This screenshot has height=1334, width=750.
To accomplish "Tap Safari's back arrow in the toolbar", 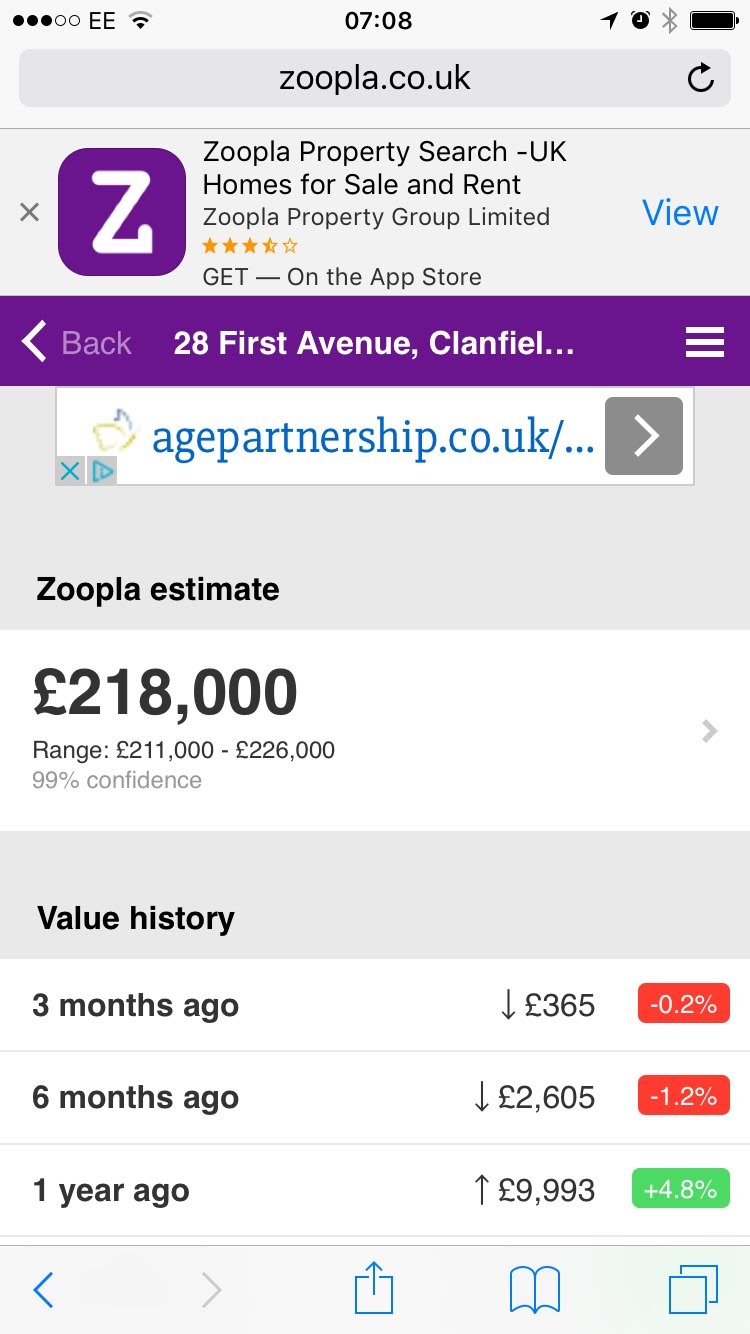I will [x=43, y=1290].
